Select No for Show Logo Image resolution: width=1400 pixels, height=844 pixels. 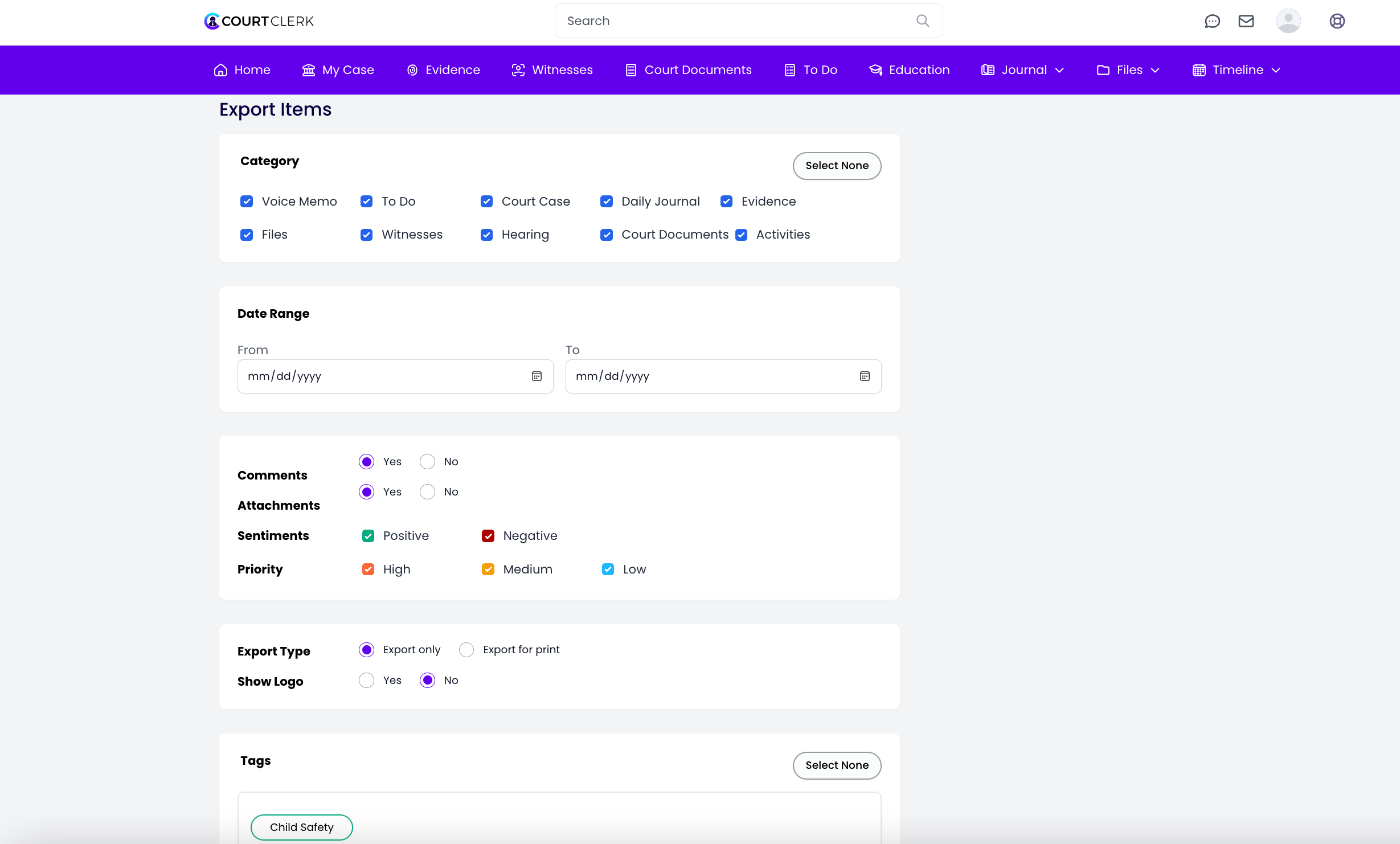(x=427, y=681)
